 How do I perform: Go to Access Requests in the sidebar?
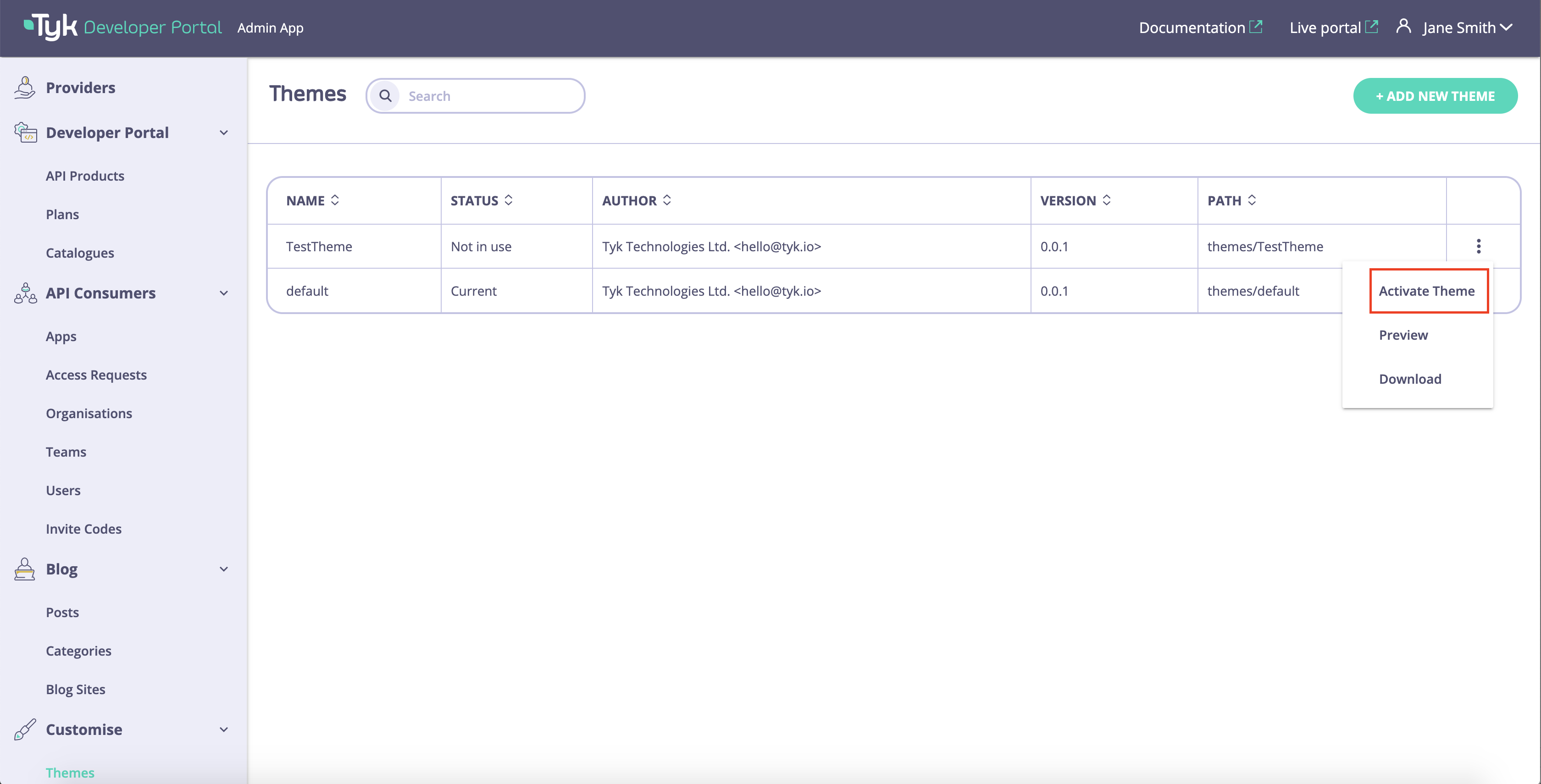point(96,375)
